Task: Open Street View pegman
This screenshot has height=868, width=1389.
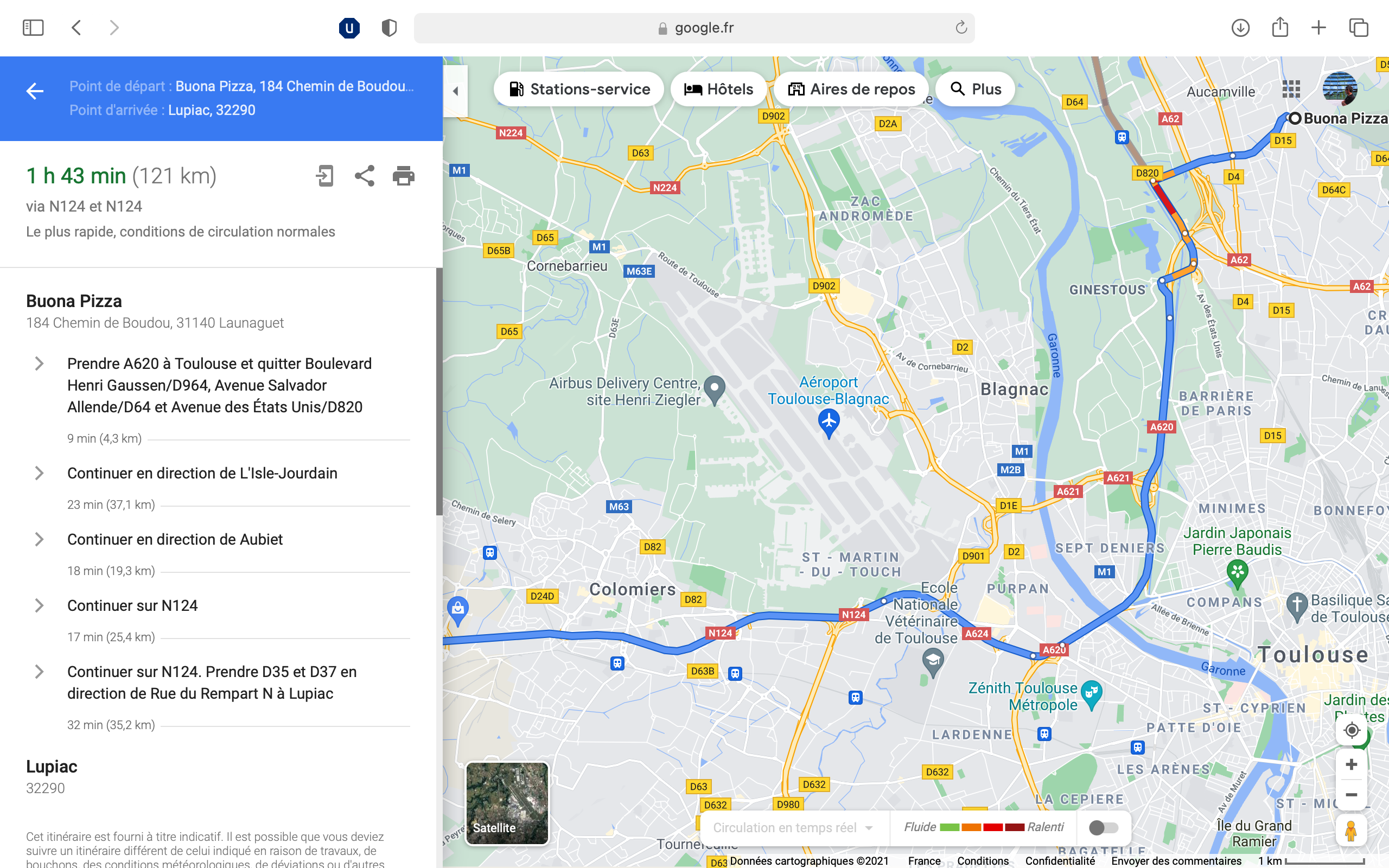Action: click(x=1351, y=830)
